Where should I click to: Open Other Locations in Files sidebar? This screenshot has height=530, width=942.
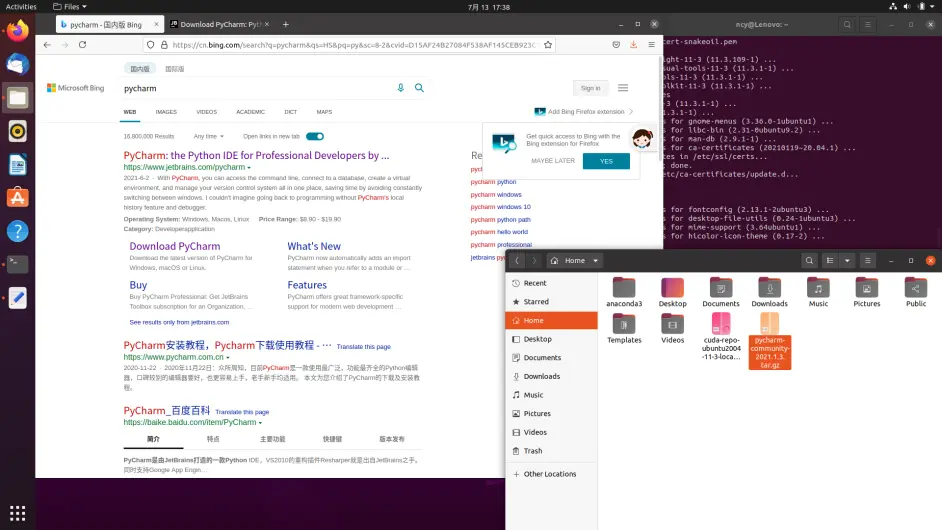pos(552,474)
